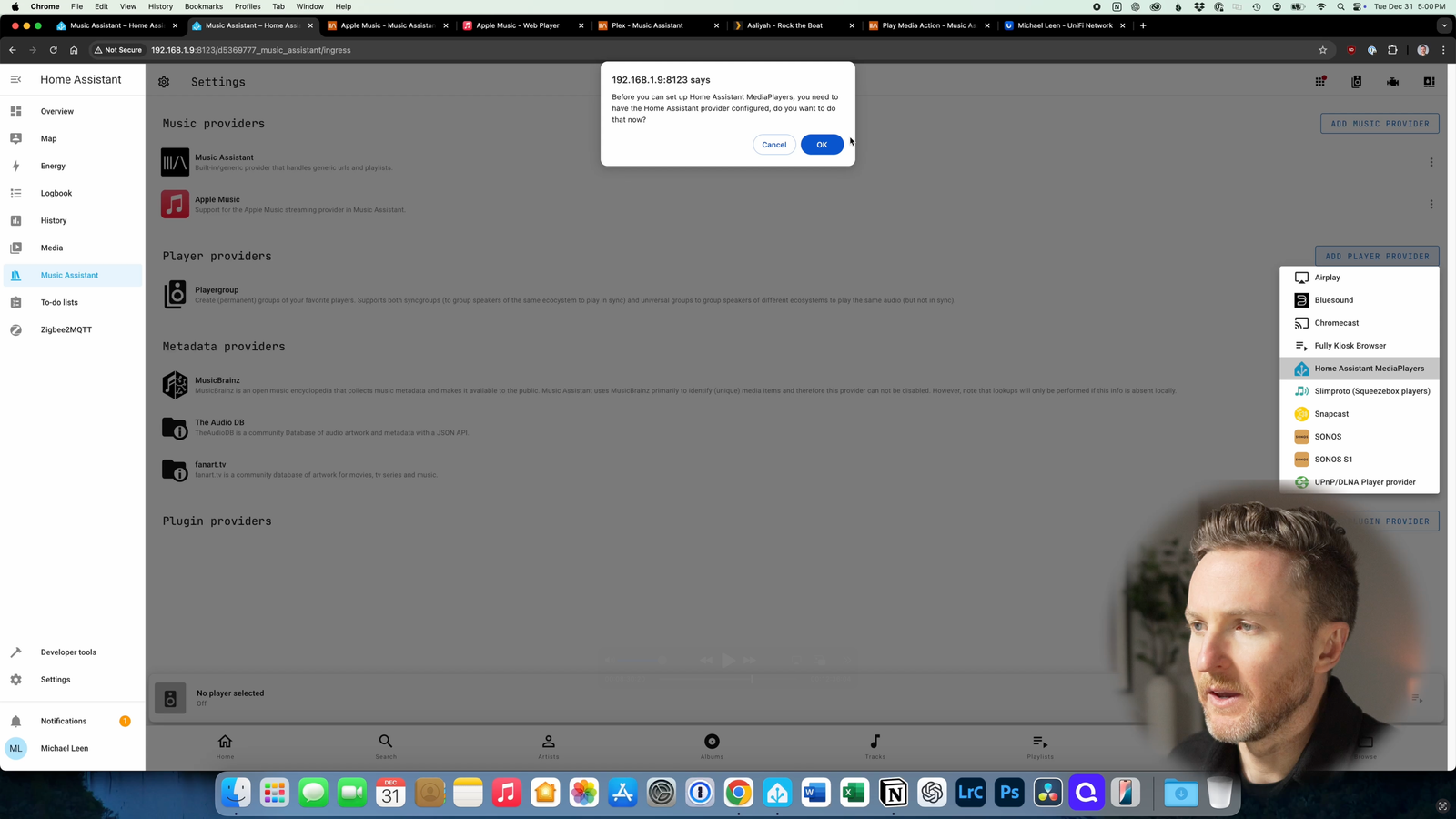Screen dimensions: 1456x819
Task: Click the speaker player icon in top toolbar
Action: click(x=1356, y=81)
